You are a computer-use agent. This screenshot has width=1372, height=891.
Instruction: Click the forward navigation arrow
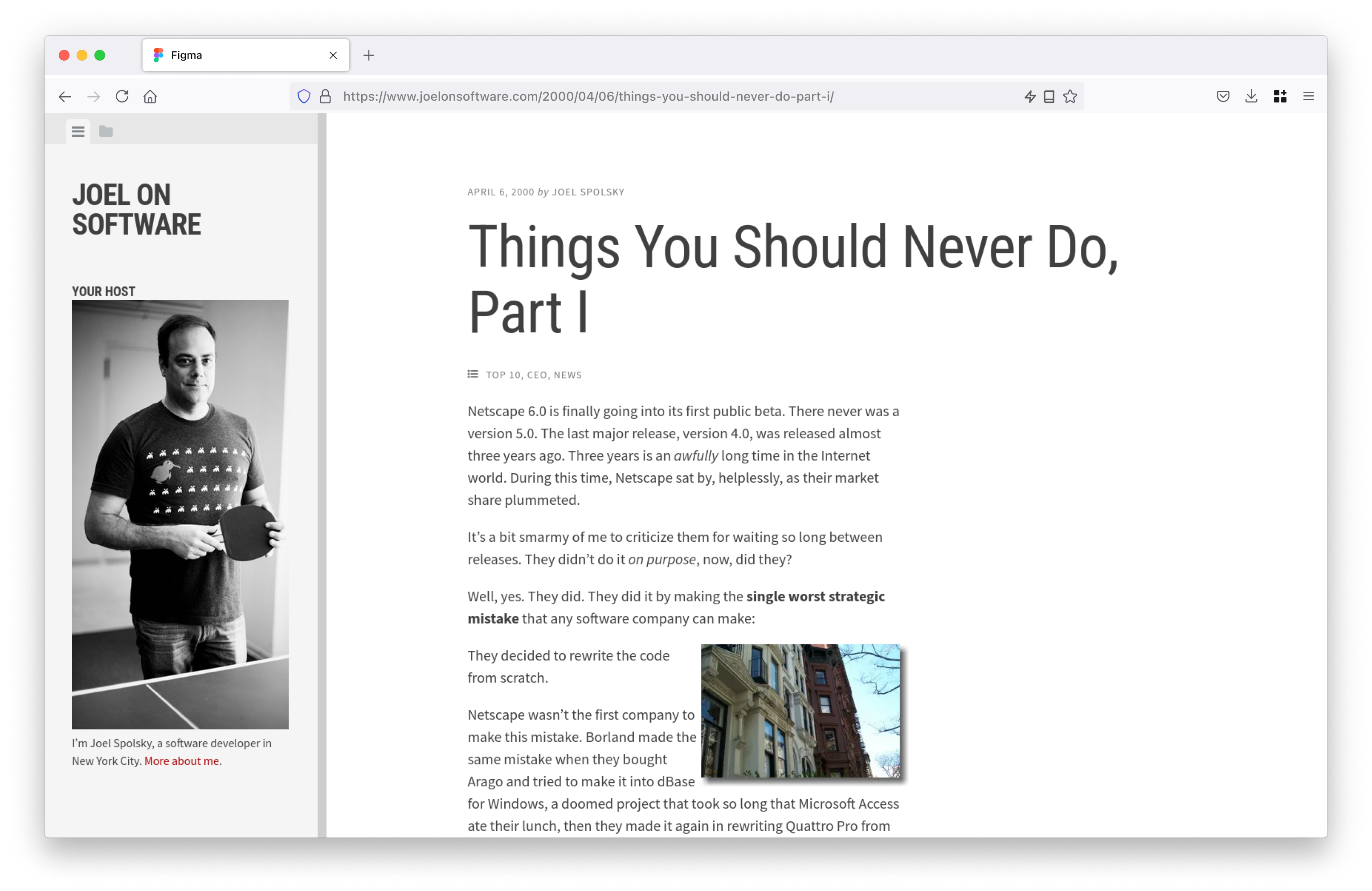[94, 96]
